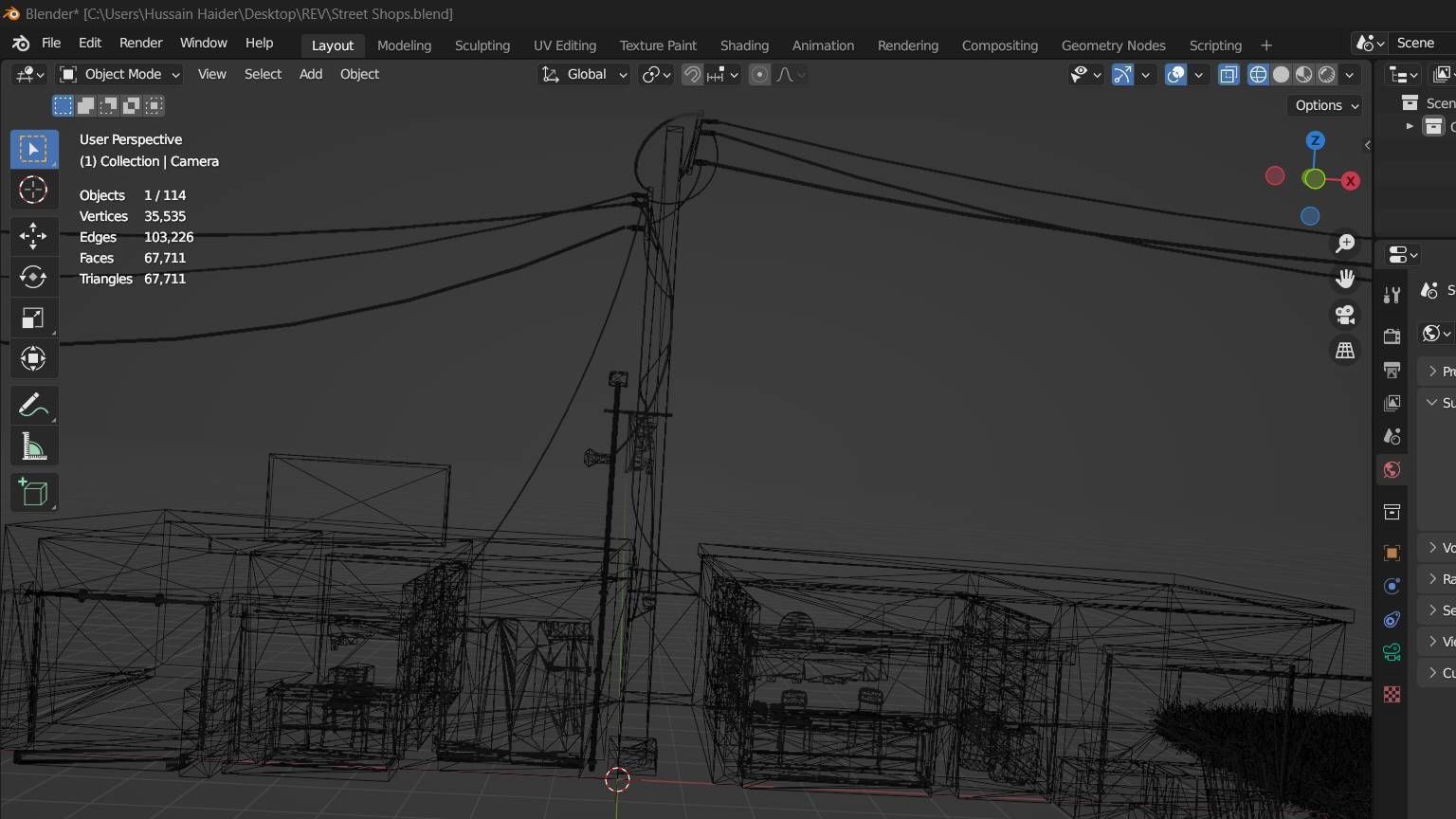Open the Object Constraints properties tab
The image size is (1456, 819).
pyautogui.click(x=1392, y=619)
